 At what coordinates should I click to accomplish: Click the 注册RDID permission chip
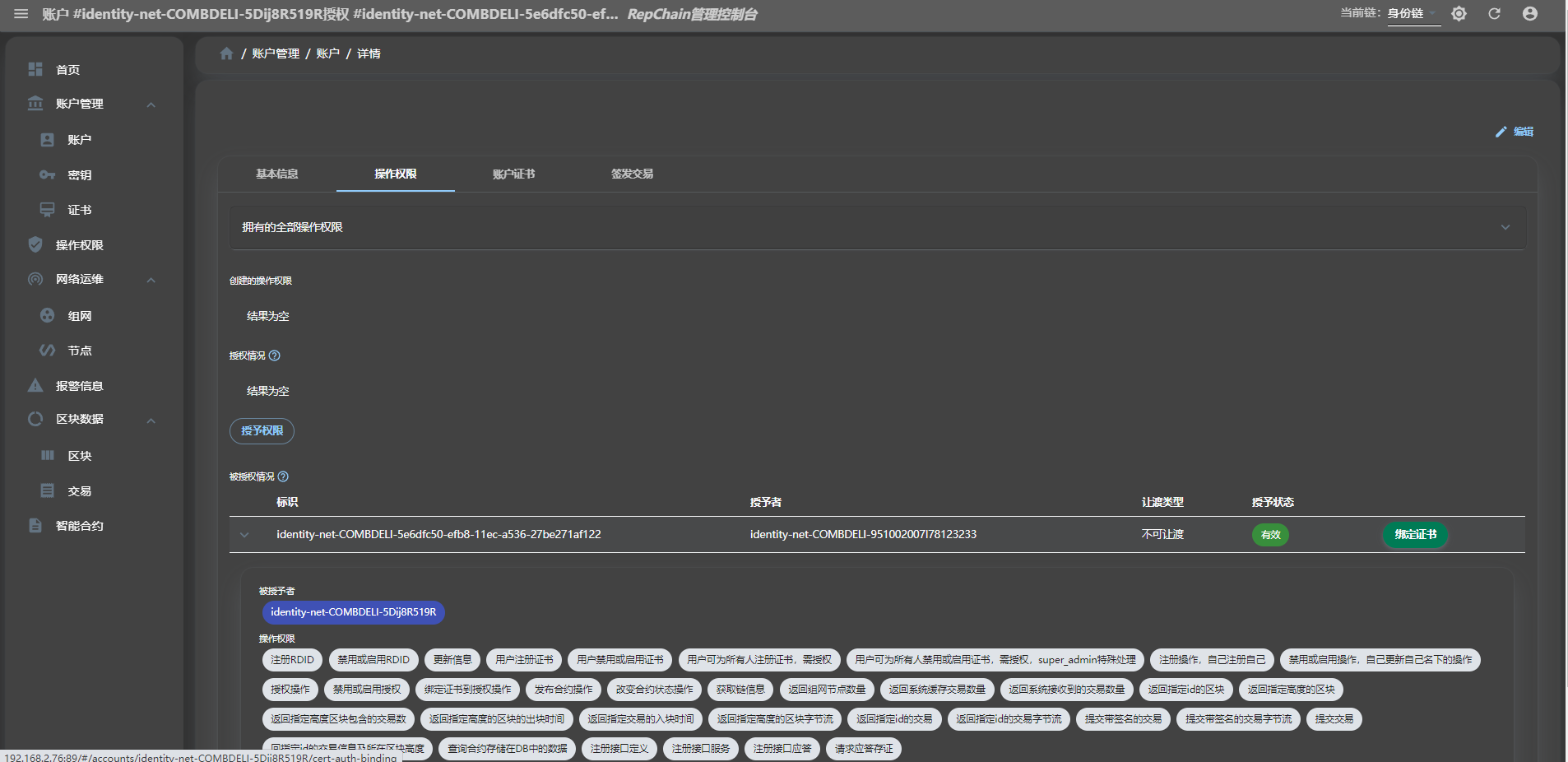point(292,660)
